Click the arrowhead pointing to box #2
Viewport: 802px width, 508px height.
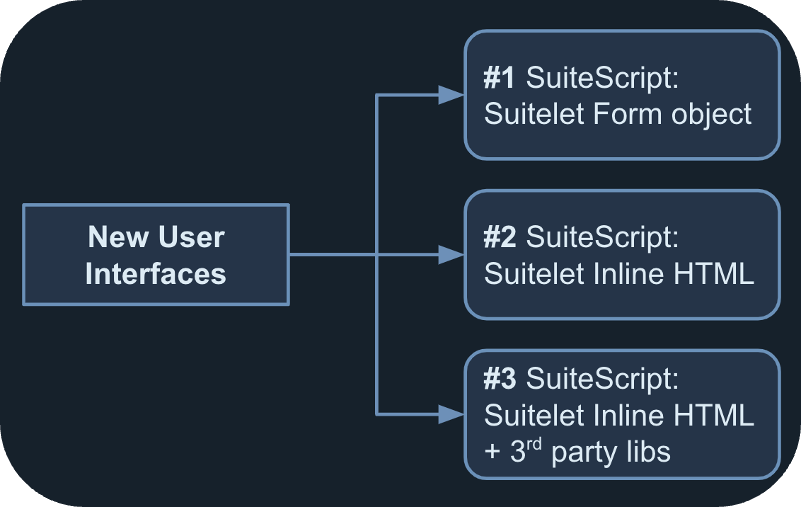point(452,254)
